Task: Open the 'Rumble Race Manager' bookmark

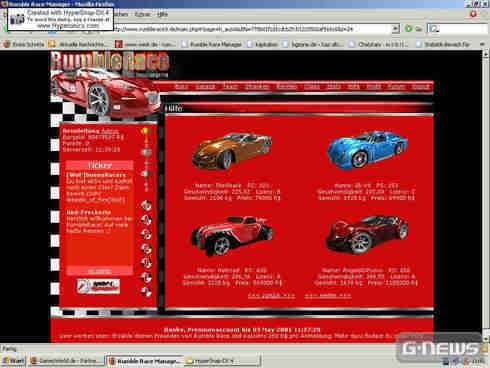Action: pyautogui.click(x=212, y=44)
